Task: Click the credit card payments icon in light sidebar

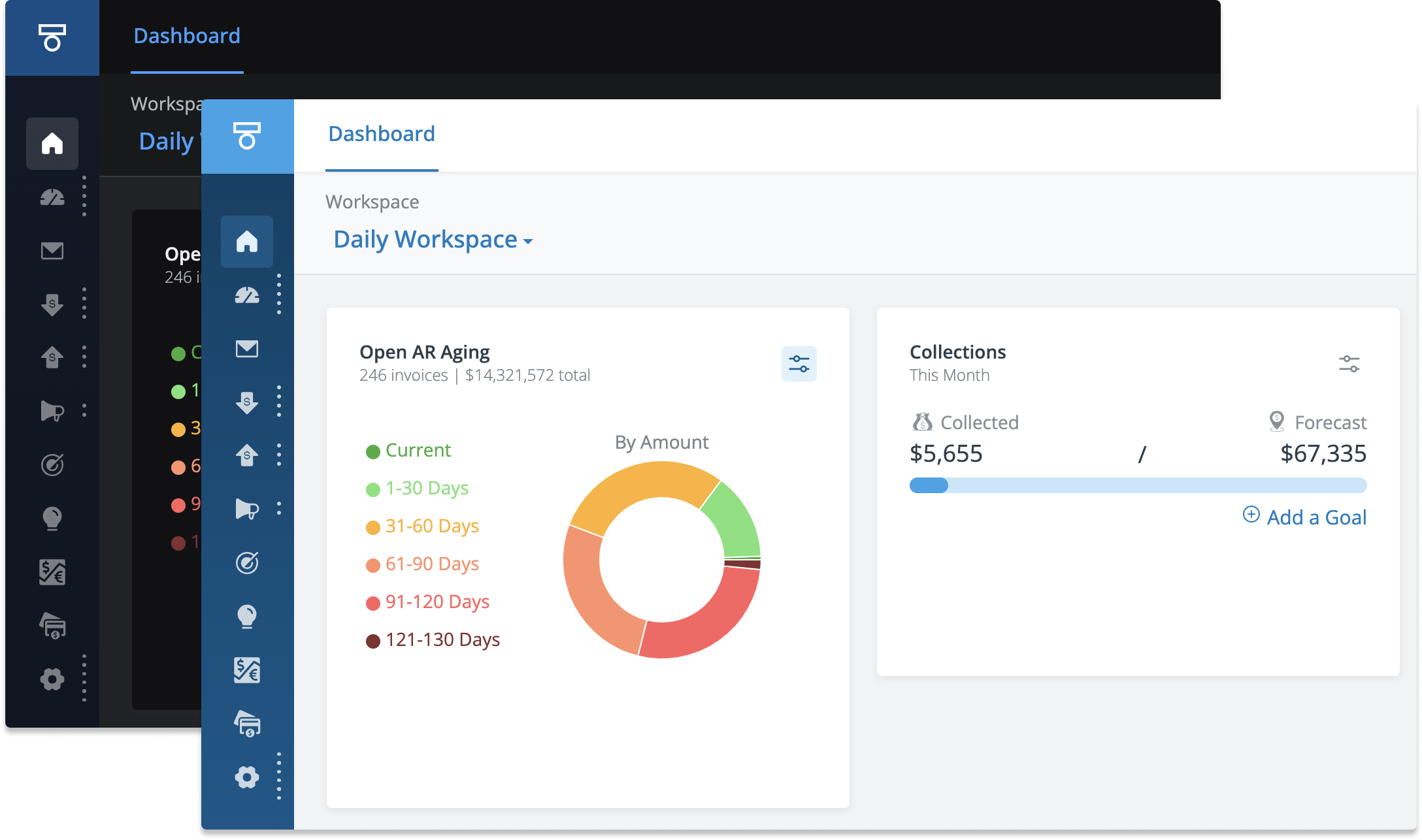Action: click(x=246, y=724)
